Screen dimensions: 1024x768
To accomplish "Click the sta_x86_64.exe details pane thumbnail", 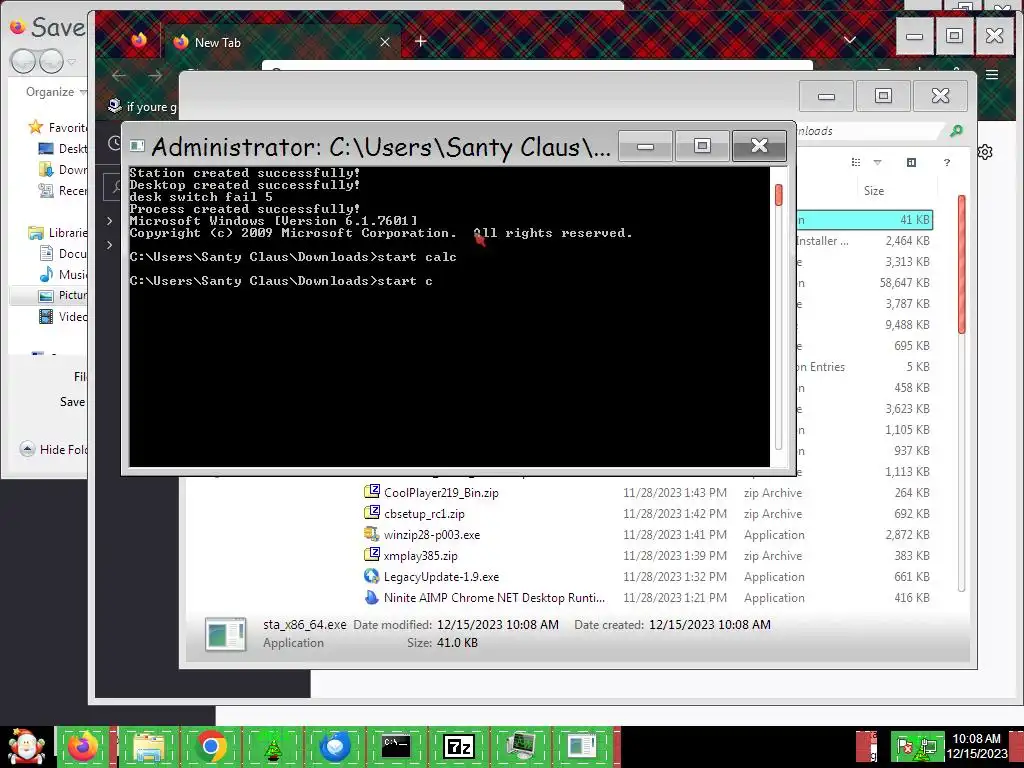I will tap(225, 633).
